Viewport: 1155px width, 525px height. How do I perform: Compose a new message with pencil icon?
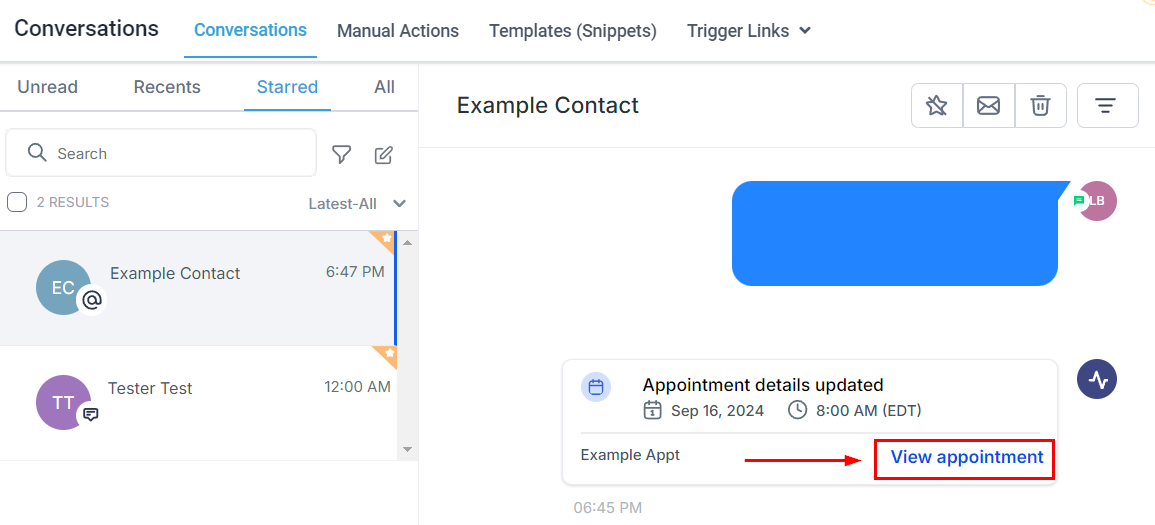point(383,155)
